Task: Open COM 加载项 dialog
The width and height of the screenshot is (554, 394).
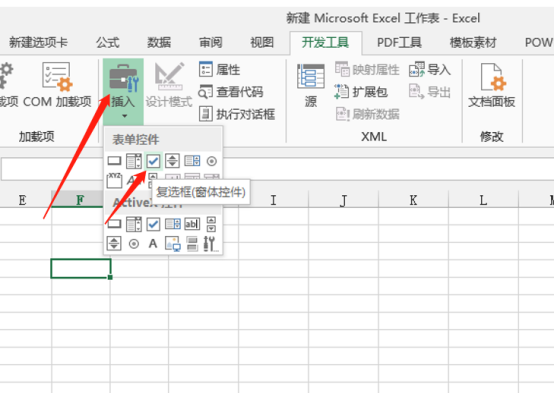Action: (57, 85)
